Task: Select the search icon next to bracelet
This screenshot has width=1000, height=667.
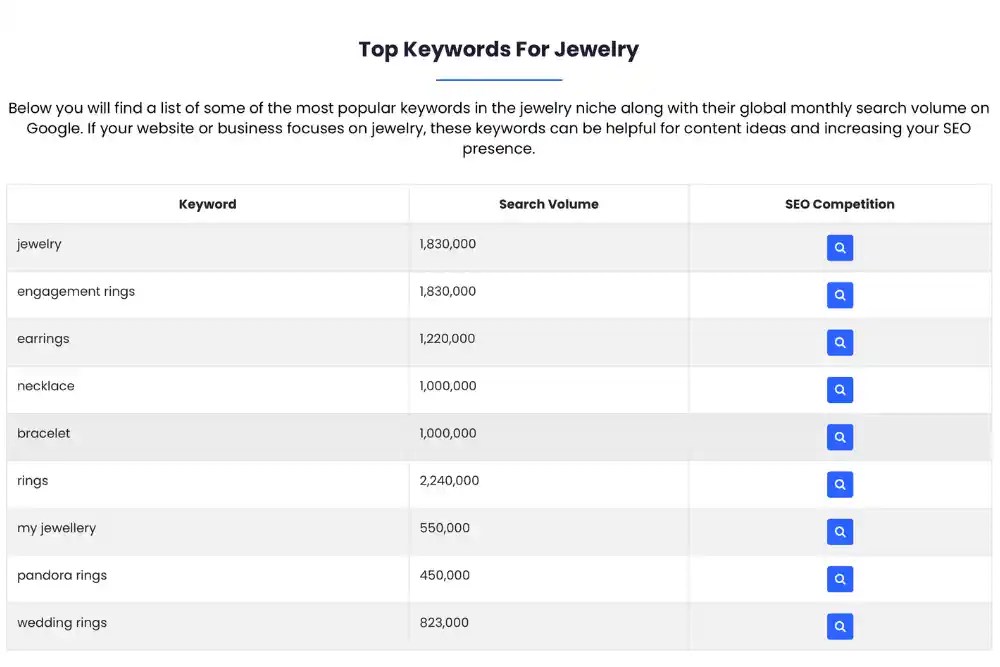Action: click(x=840, y=437)
